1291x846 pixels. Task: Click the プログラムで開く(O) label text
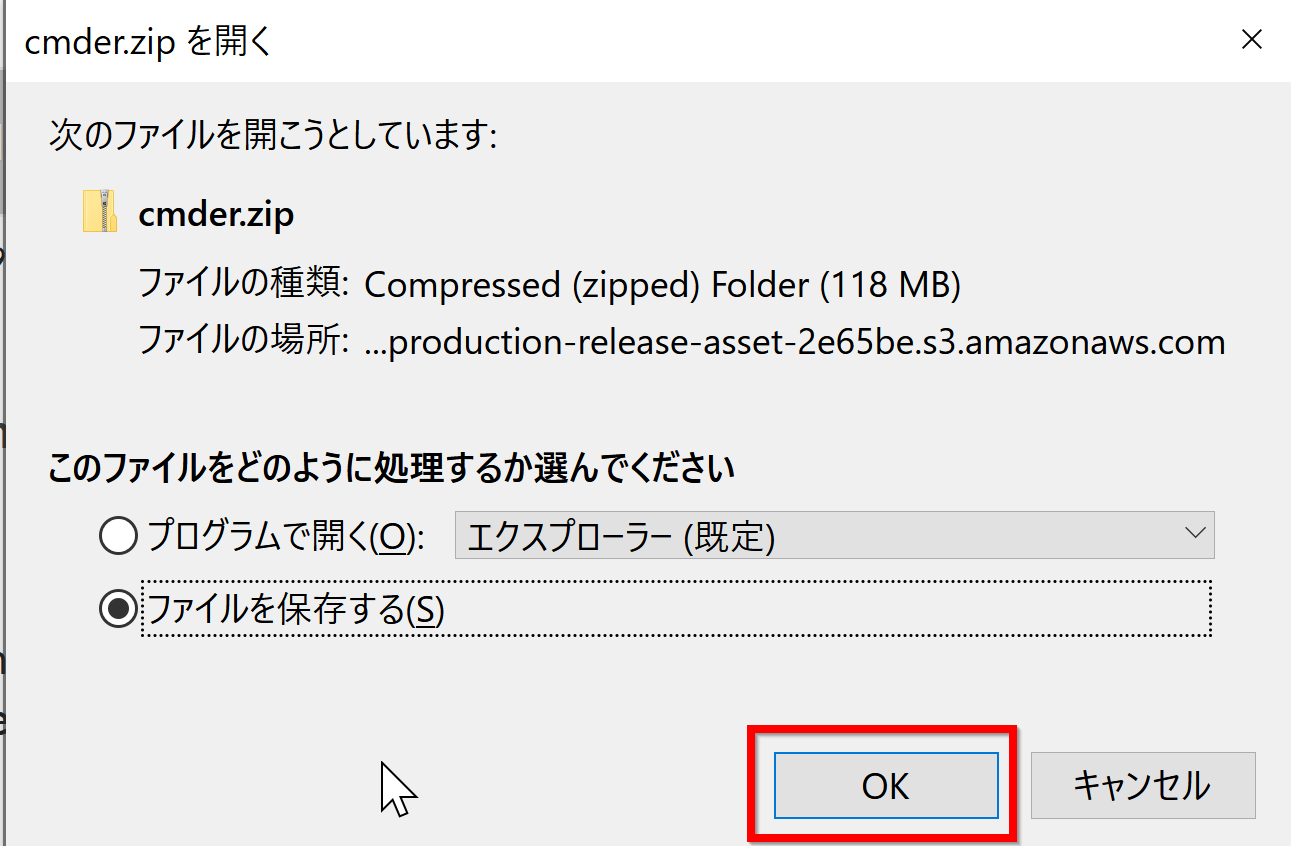click(x=285, y=538)
